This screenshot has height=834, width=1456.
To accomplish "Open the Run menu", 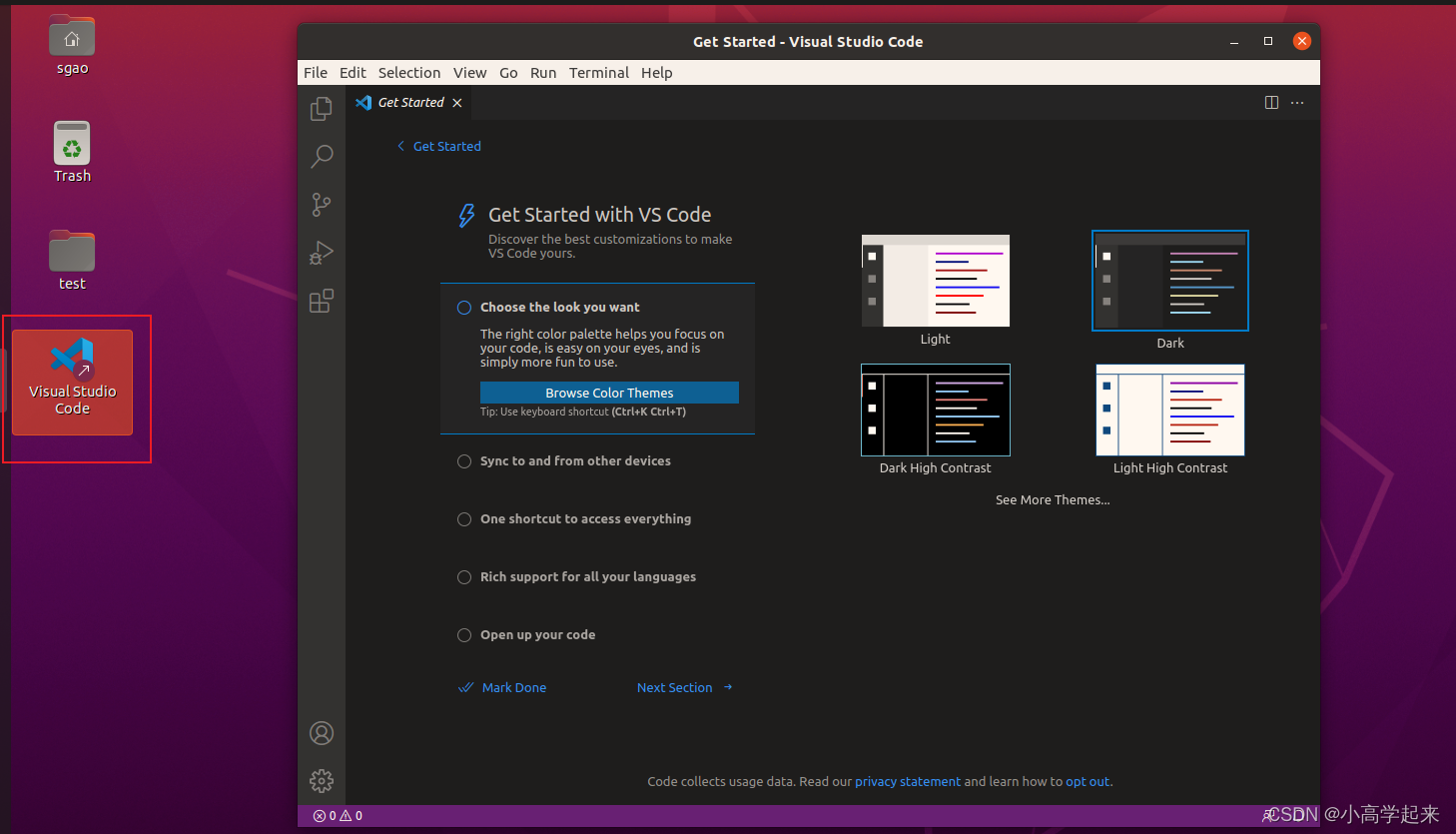I will click(x=543, y=73).
